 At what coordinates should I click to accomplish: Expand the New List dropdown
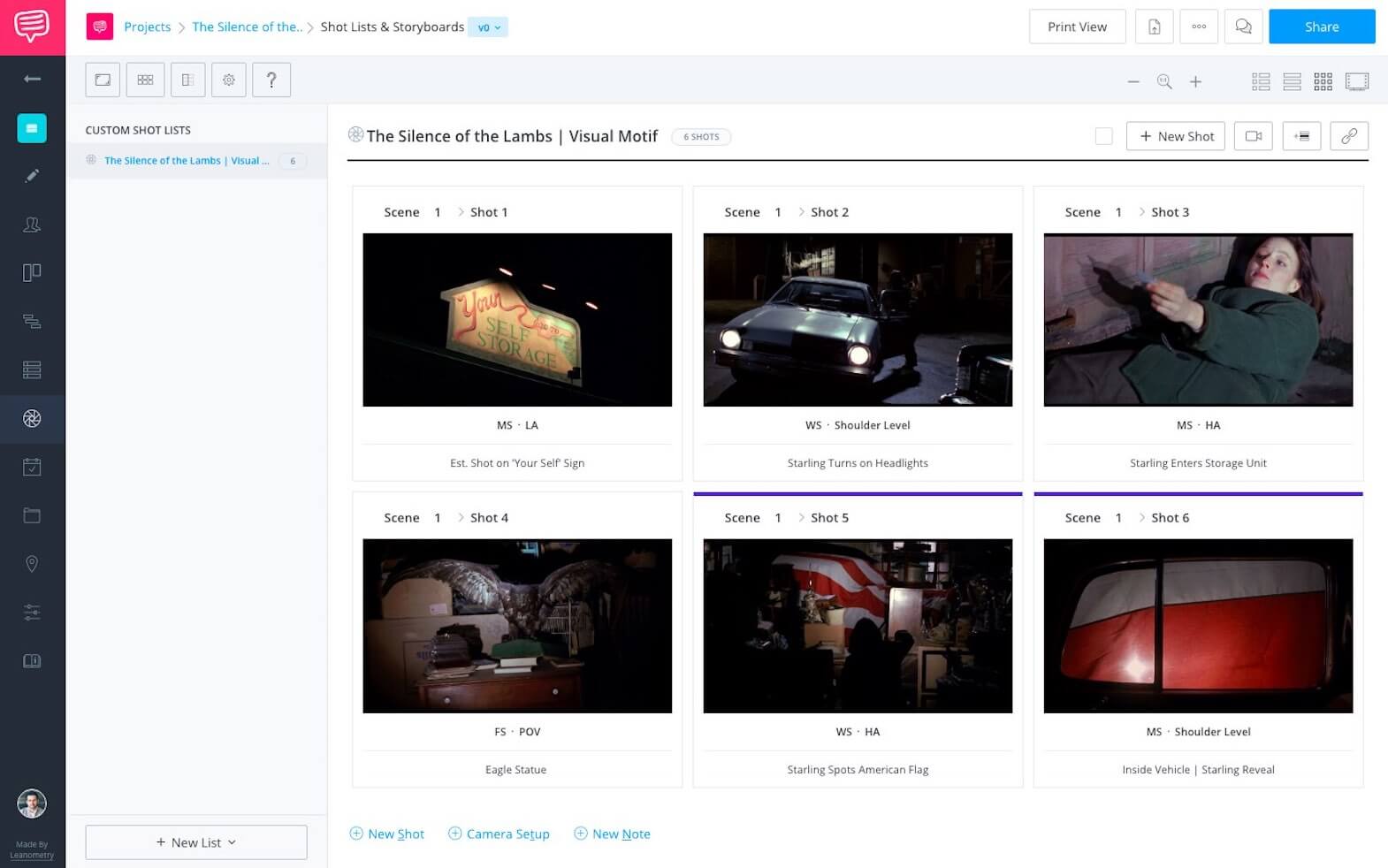[x=196, y=842]
